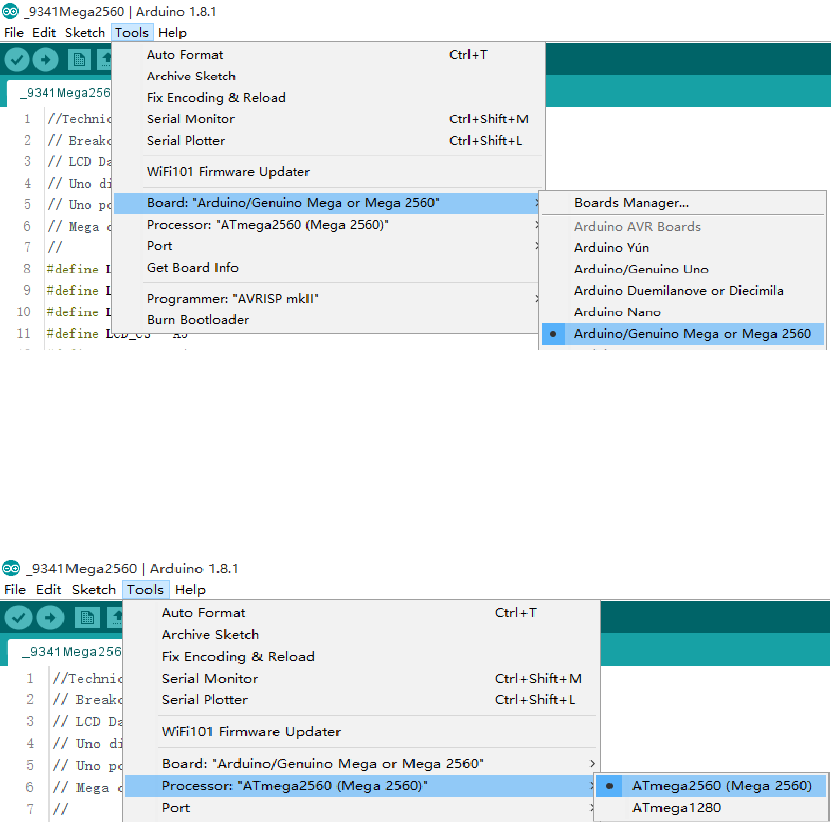The image size is (831, 822).
Task: Choose Auto Format in top Tools menu
Action: click(x=329, y=55)
